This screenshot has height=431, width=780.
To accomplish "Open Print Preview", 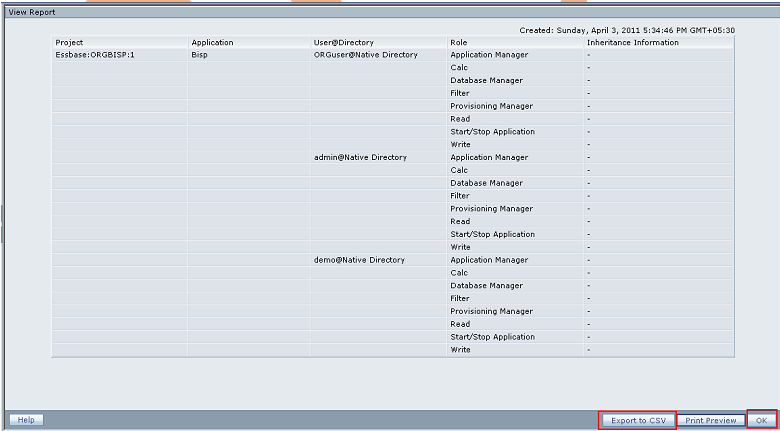I will [x=711, y=421].
